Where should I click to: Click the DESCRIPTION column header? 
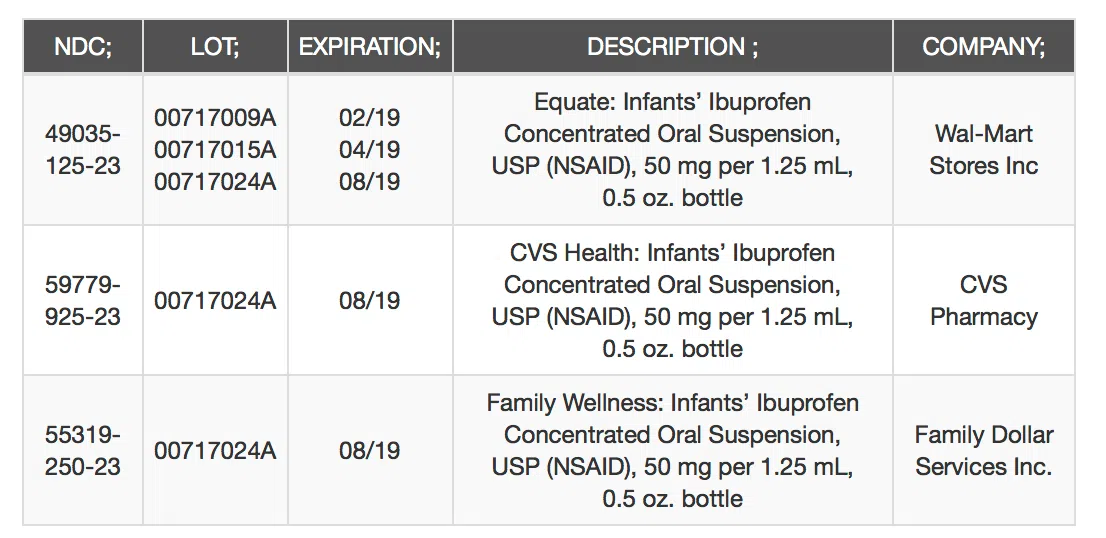tap(672, 47)
